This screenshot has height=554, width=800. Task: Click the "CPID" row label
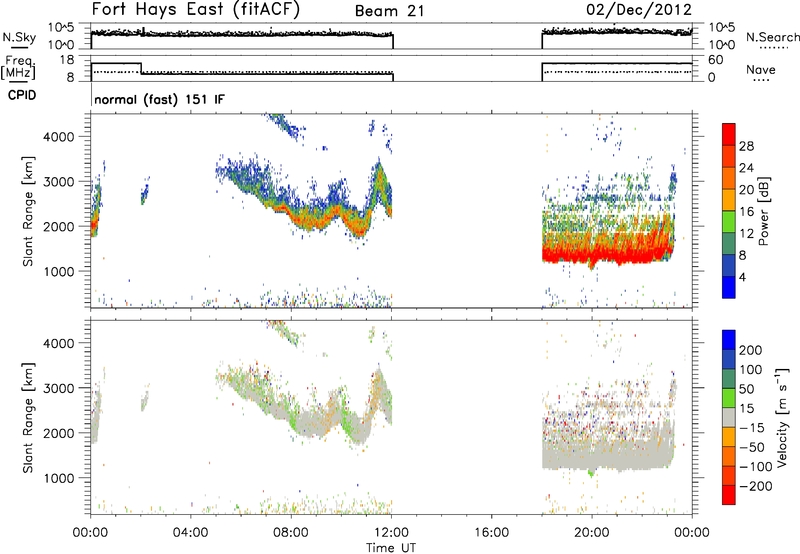(x=22, y=95)
